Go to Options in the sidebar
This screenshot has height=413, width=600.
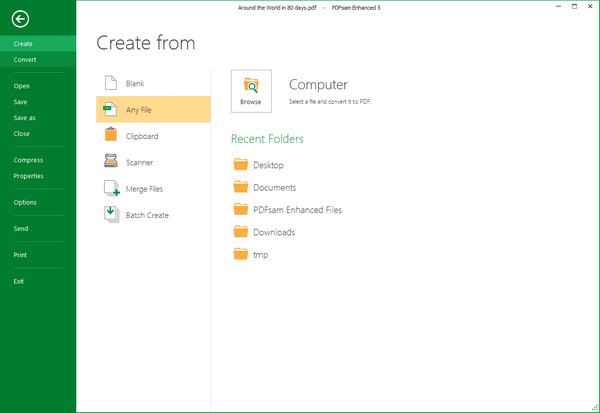pos(25,202)
